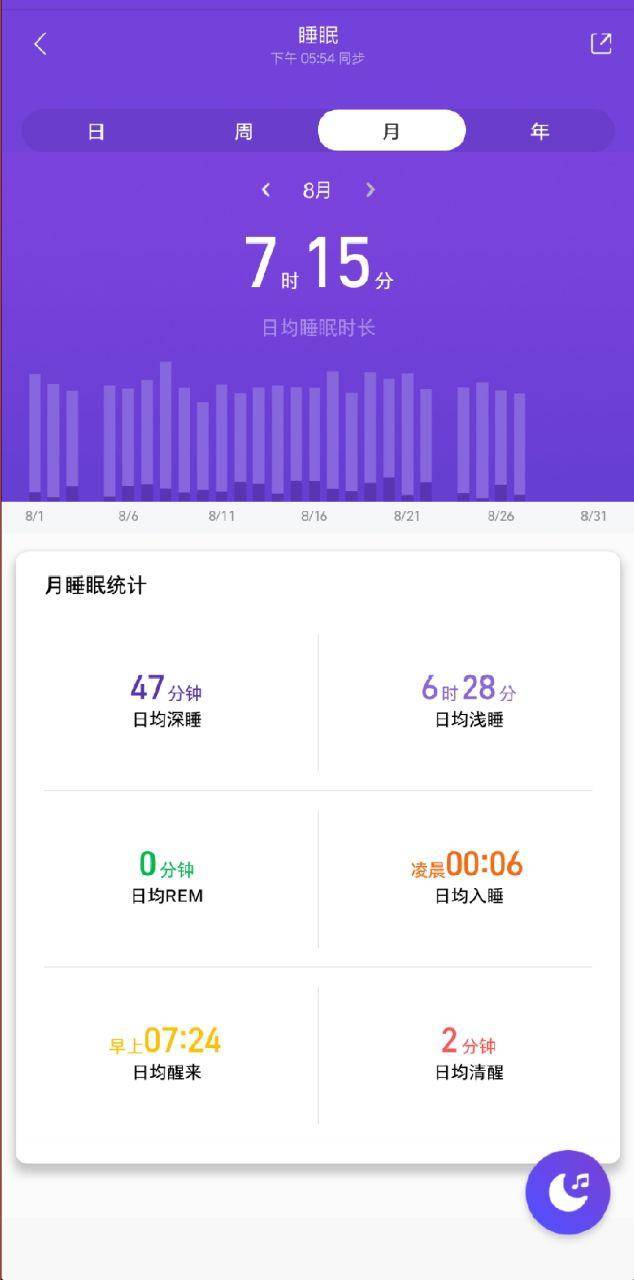Tap the 7时15分 average sleep duration
The height and width of the screenshot is (1280, 634).
pos(318,264)
